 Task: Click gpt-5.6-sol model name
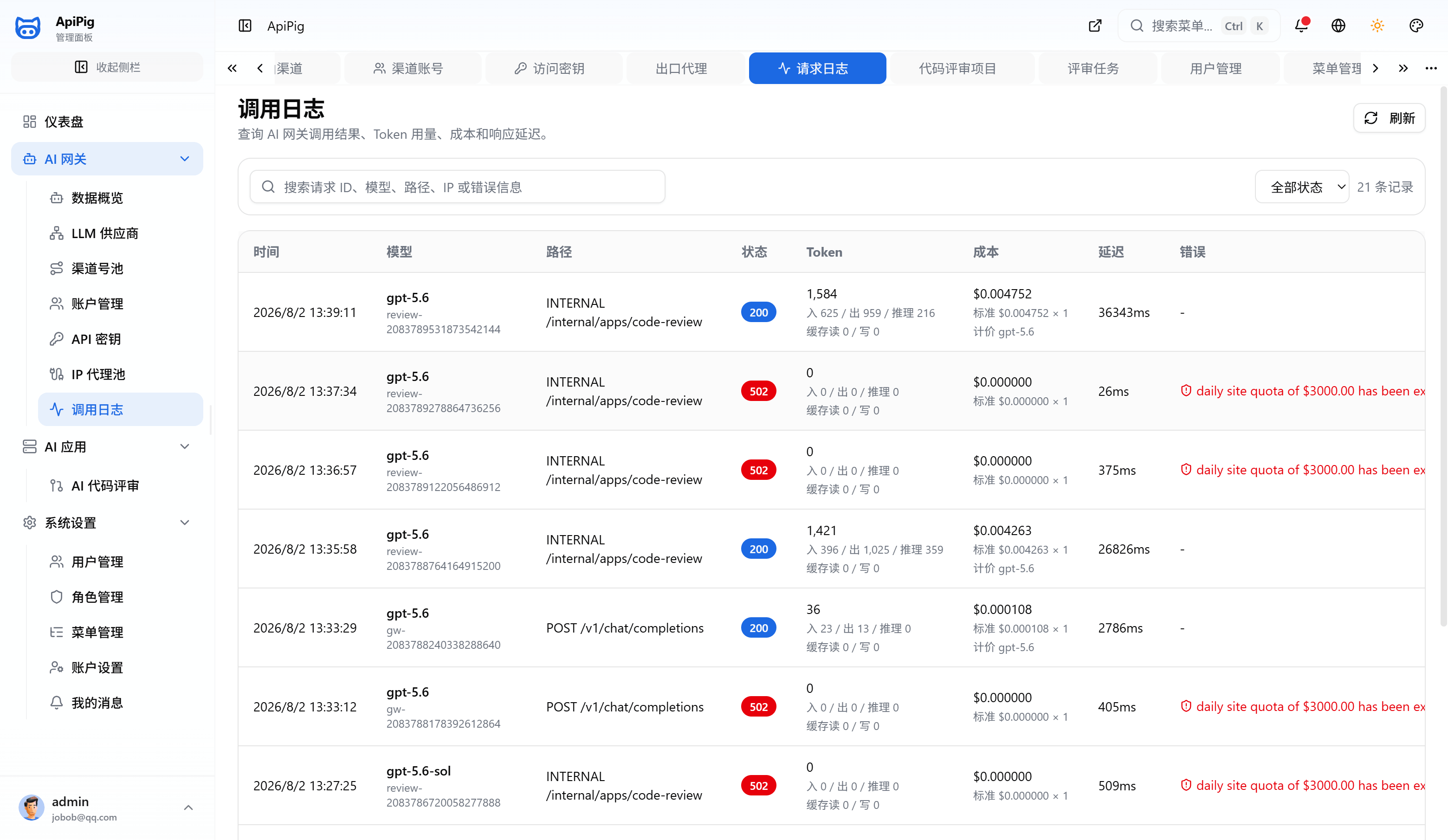tap(418, 771)
